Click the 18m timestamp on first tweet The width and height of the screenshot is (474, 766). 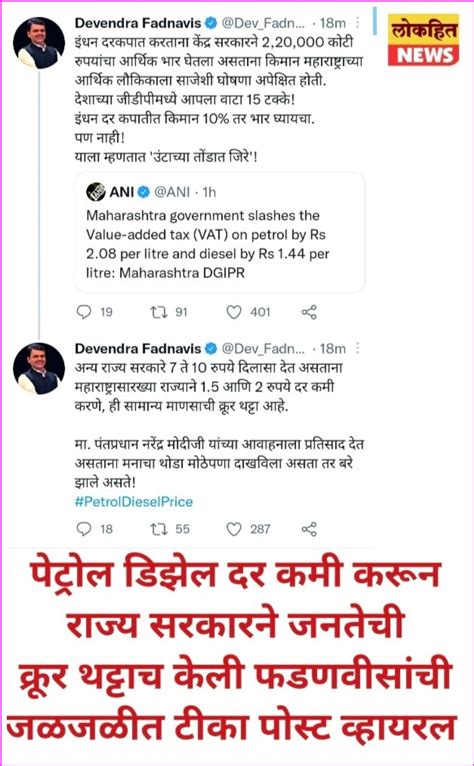click(333, 23)
